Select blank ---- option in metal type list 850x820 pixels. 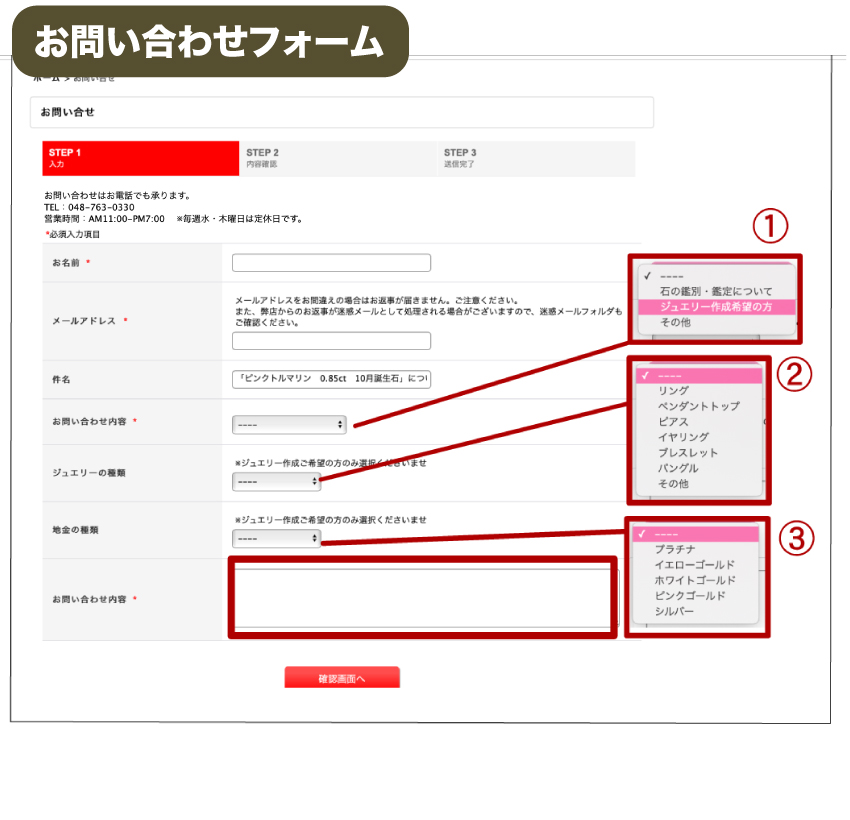[x=696, y=534]
